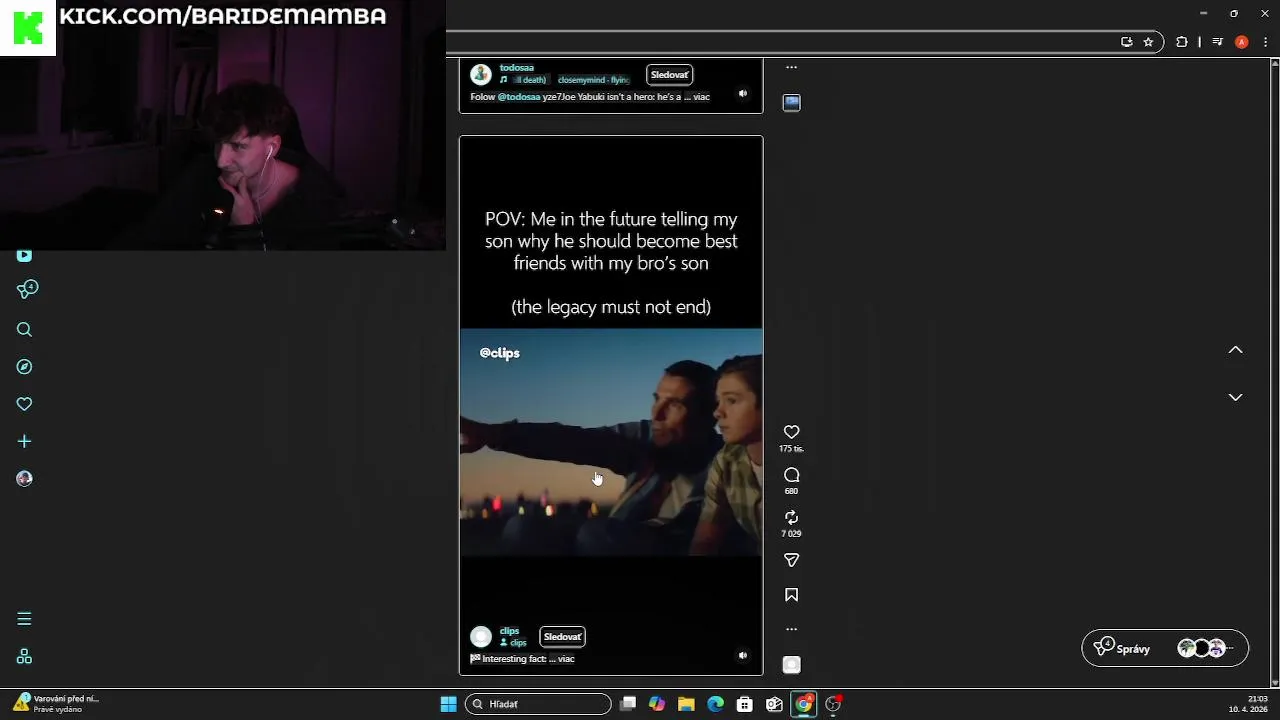Bookmark this page with the star icon
This screenshot has width=1280, height=720.
coord(1148,42)
